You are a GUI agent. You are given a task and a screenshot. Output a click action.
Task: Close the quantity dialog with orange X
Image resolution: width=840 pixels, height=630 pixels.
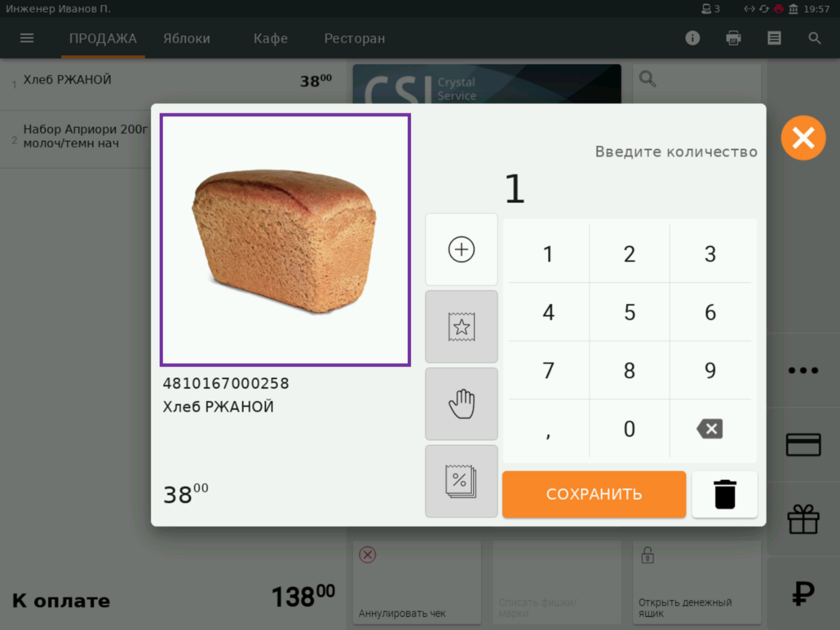[x=803, y=138]
